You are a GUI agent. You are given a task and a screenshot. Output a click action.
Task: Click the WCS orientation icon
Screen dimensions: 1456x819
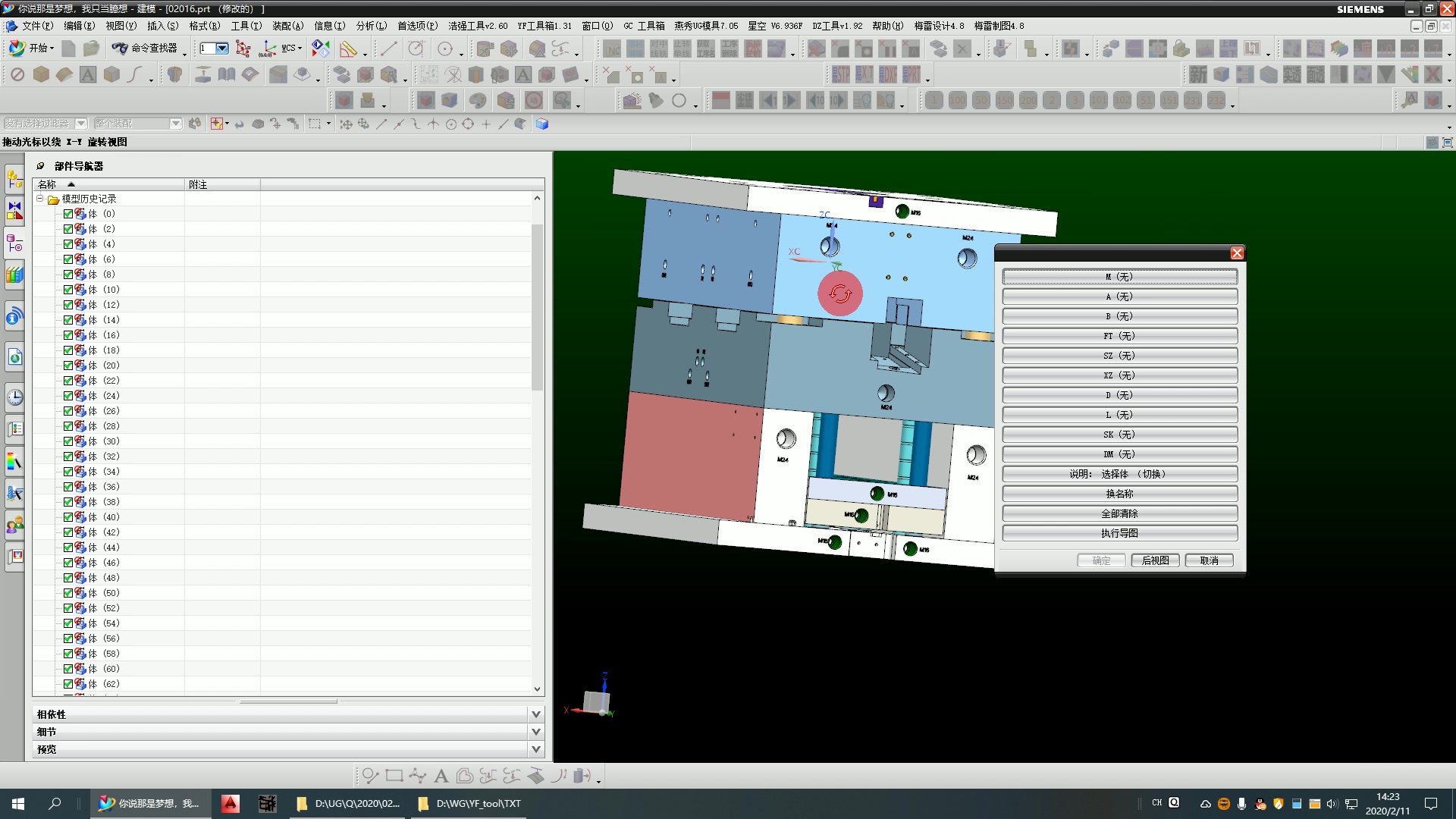(267, 49)
